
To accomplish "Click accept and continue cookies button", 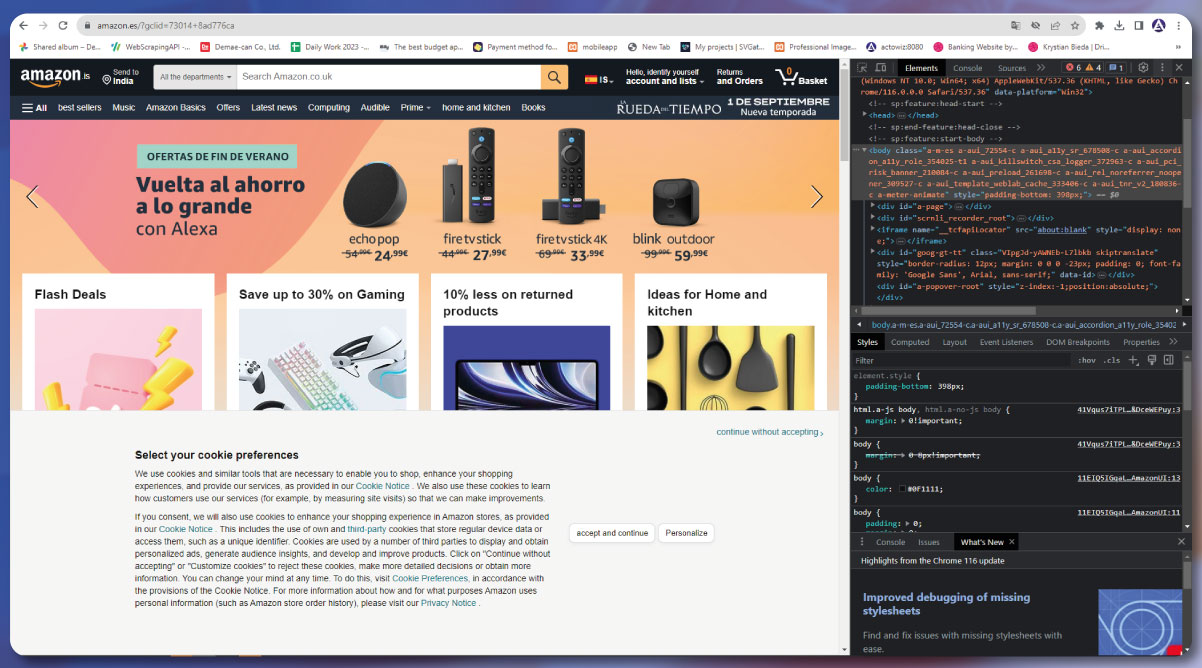I will (612, 533).
